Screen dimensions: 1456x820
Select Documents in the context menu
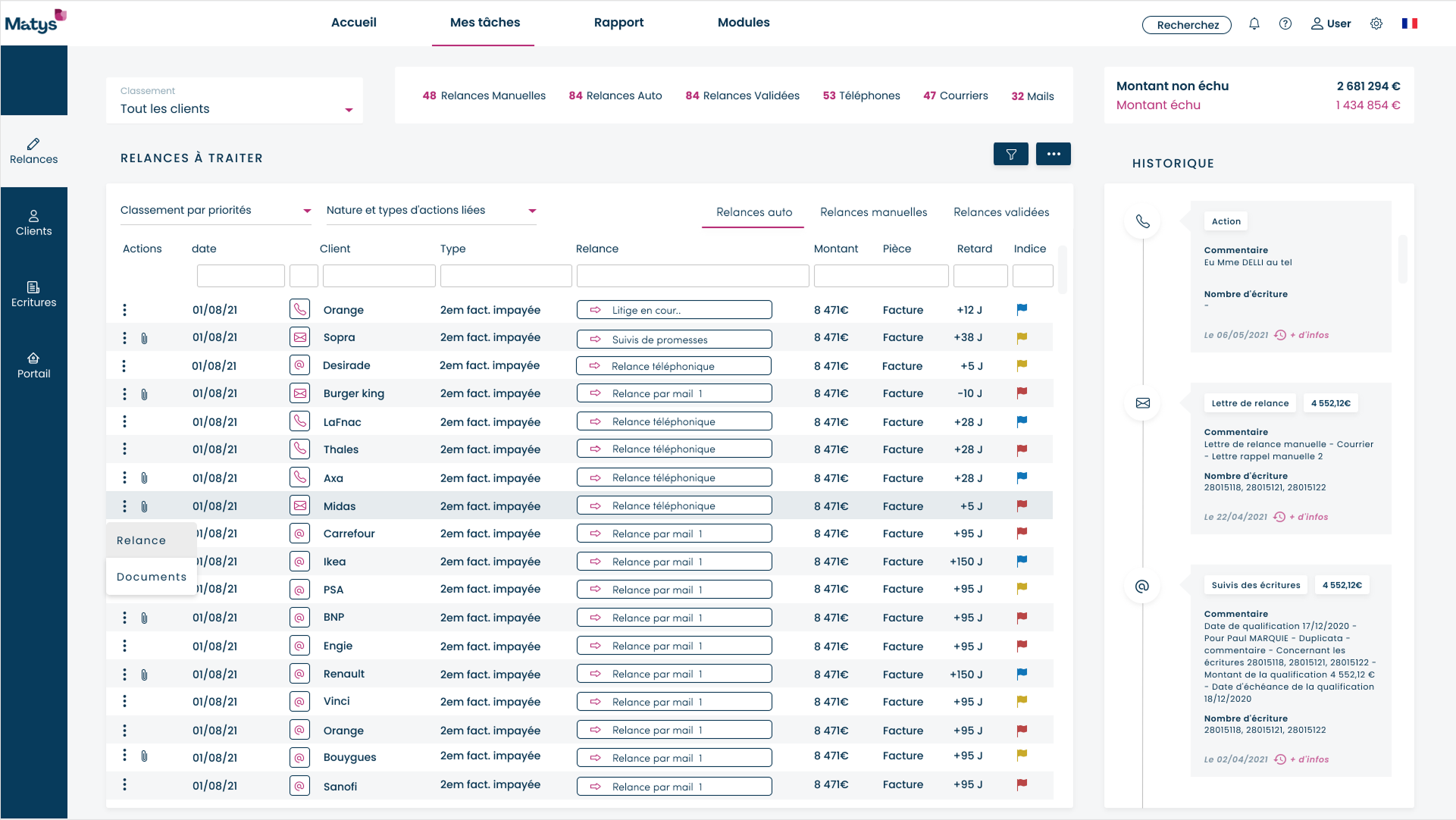click(x=152, y=577)
